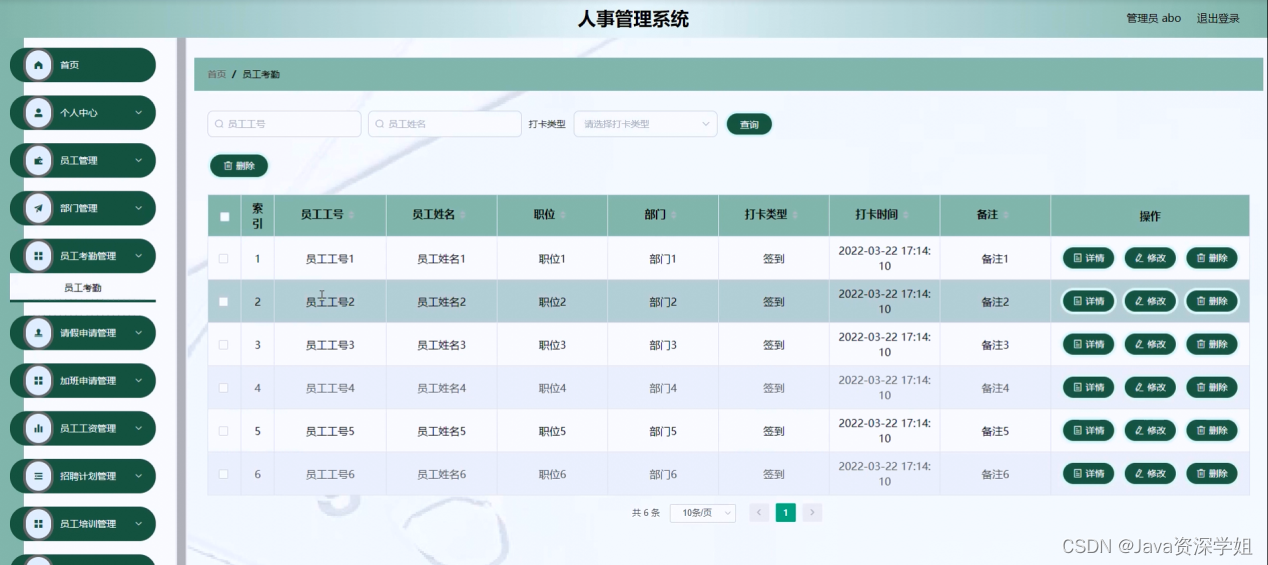The height and width of the screenshot is (565, 1268).
Task: Click 修改 for row 员工工号2
Action: click(x=1150, y=301)
